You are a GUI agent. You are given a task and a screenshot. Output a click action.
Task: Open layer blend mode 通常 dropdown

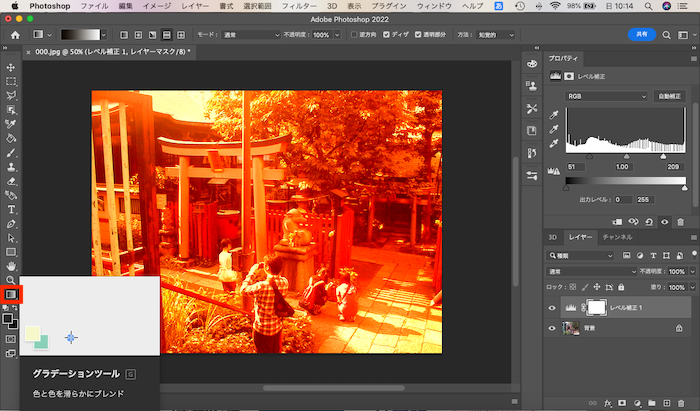click(x=592, y=271)
